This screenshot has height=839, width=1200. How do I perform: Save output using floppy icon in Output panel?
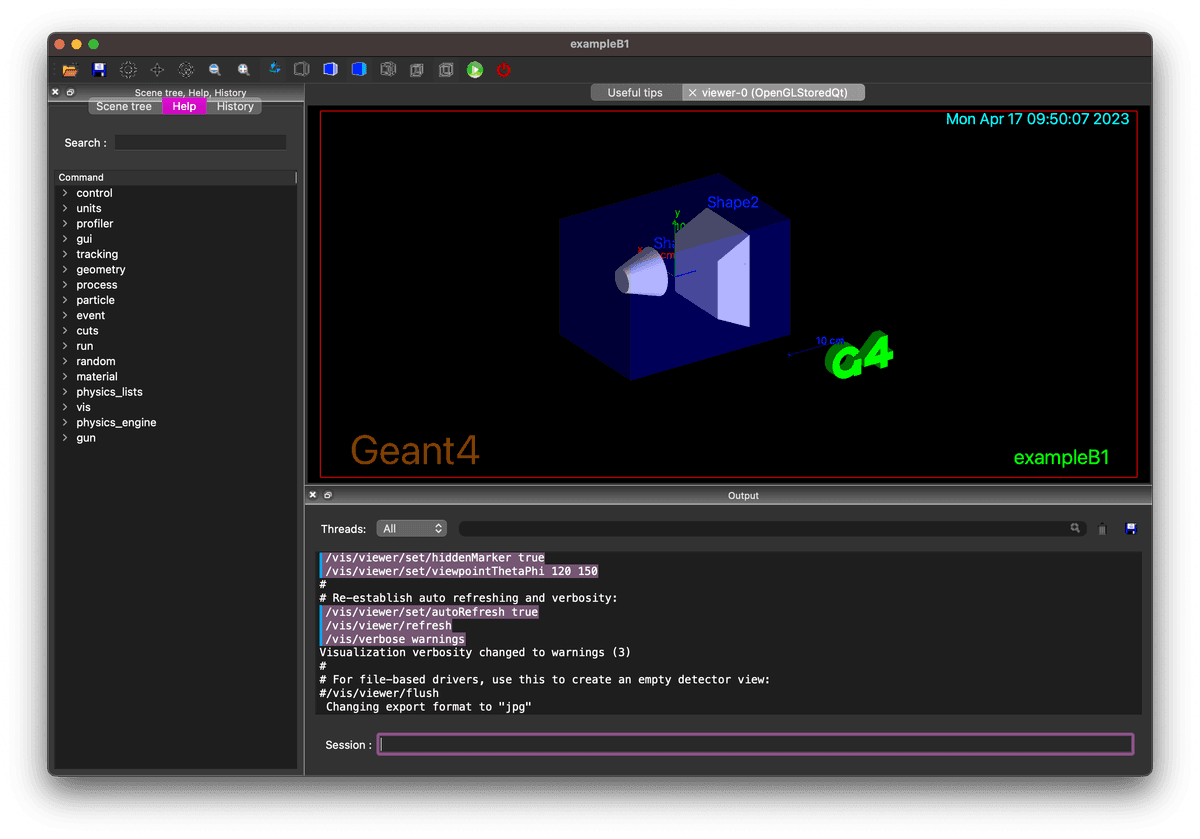[1131, 528]
